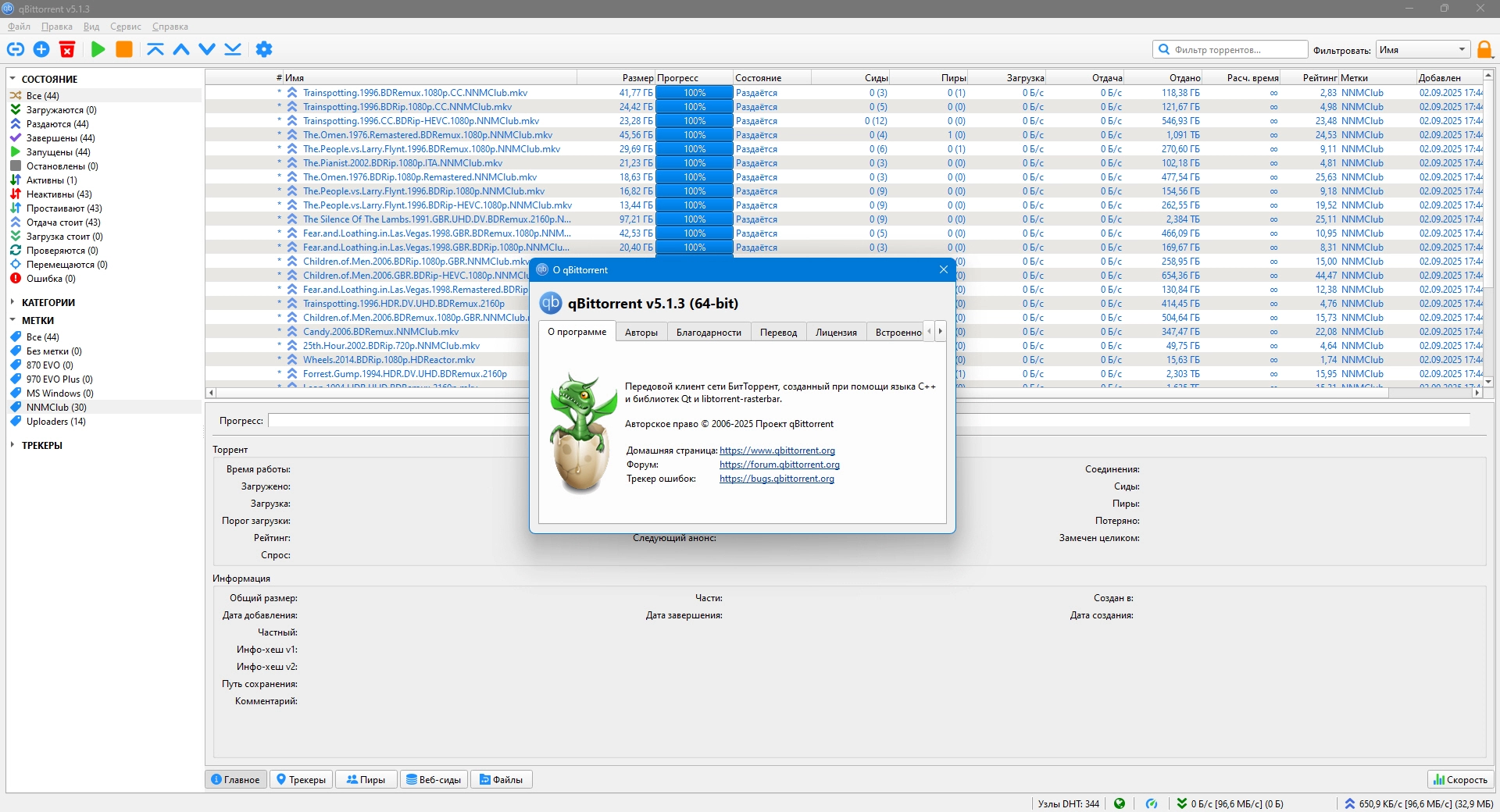Click the orange stop torrent icon
Screen dimensions: 1500x812
tap(123, 49)
